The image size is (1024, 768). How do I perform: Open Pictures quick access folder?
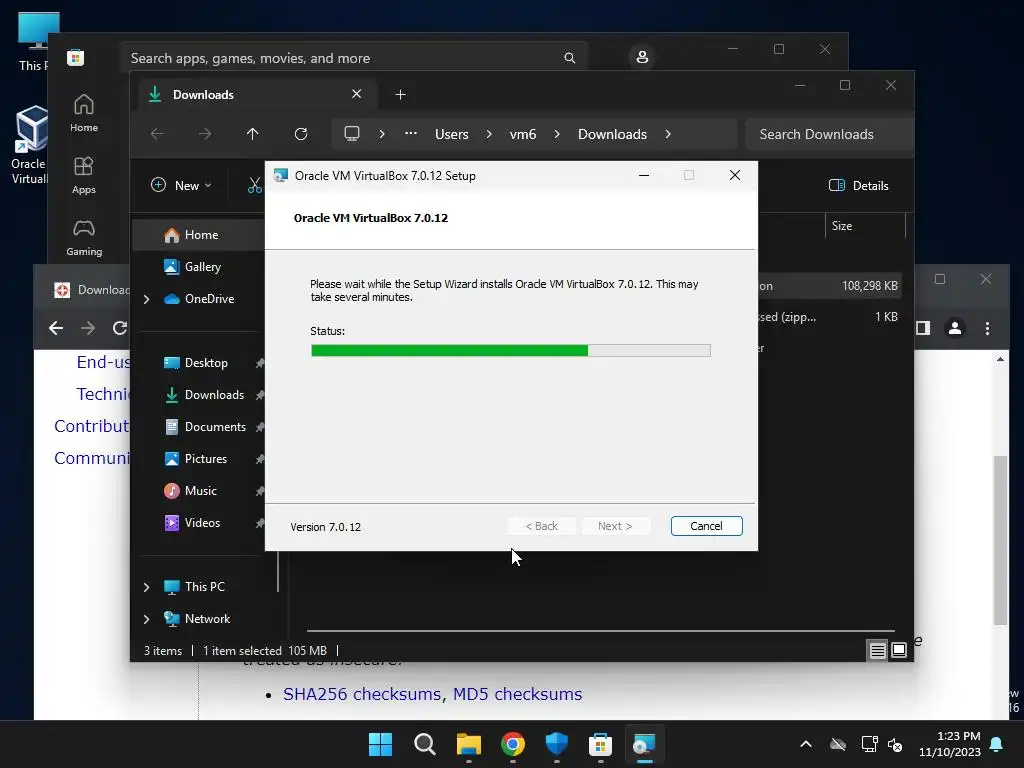coord(206,458)
